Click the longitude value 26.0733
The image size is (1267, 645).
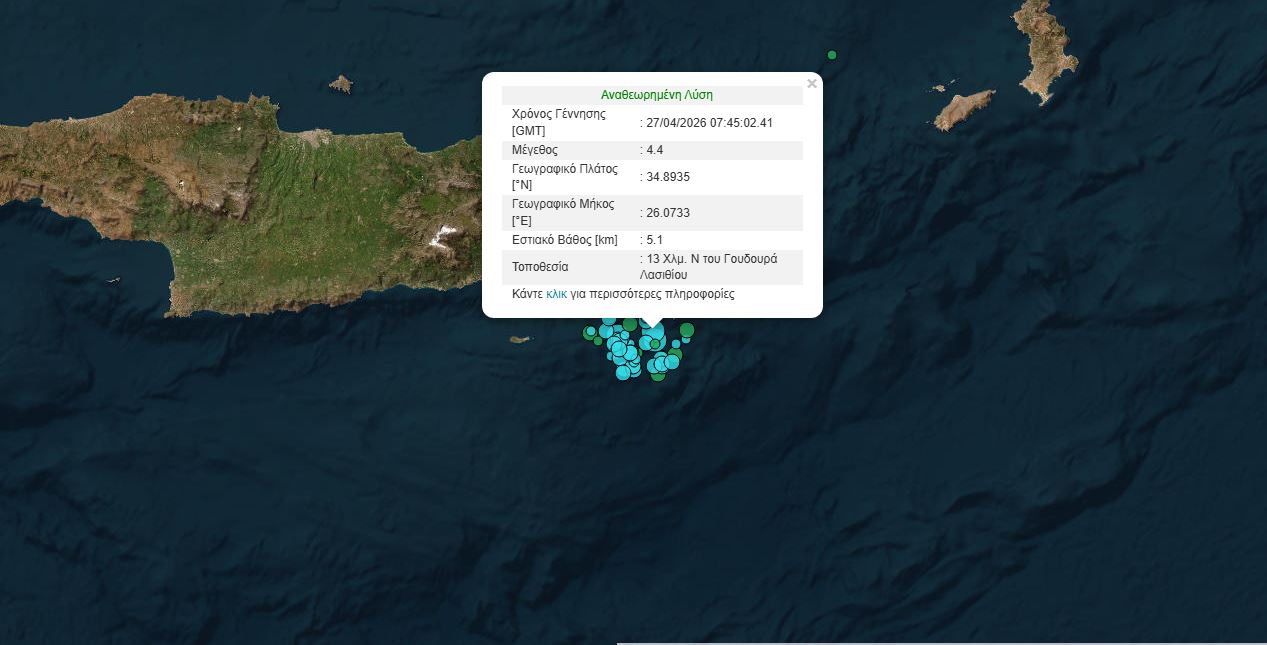click(x=668, y=213)
